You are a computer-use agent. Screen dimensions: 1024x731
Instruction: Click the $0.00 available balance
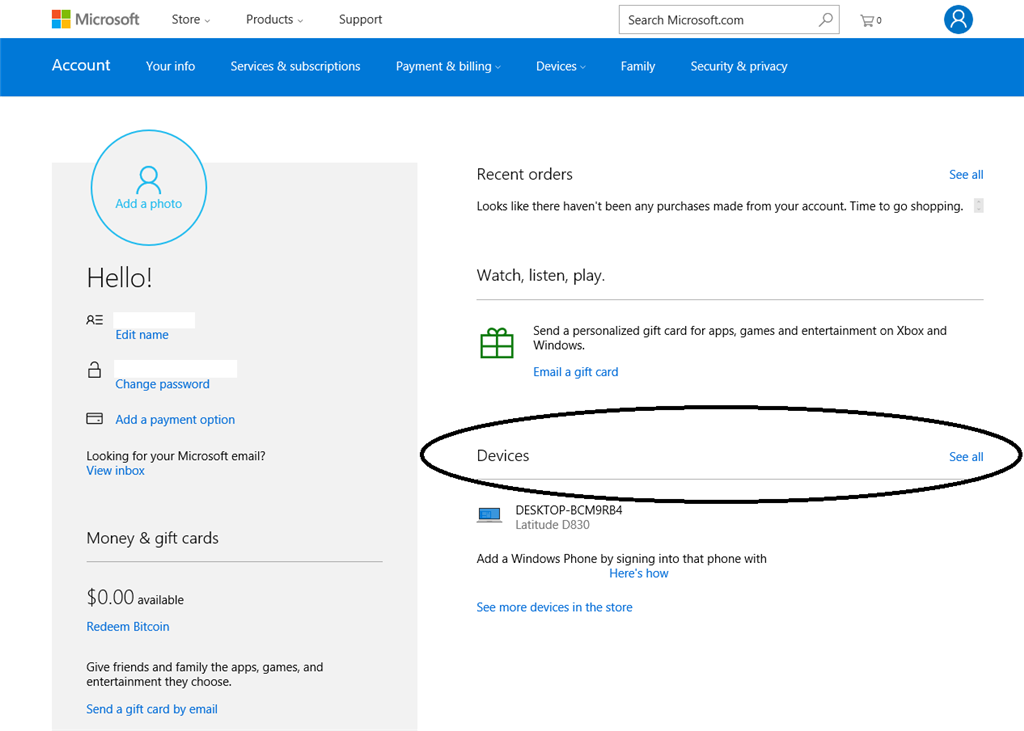click(x=135, y=597)
